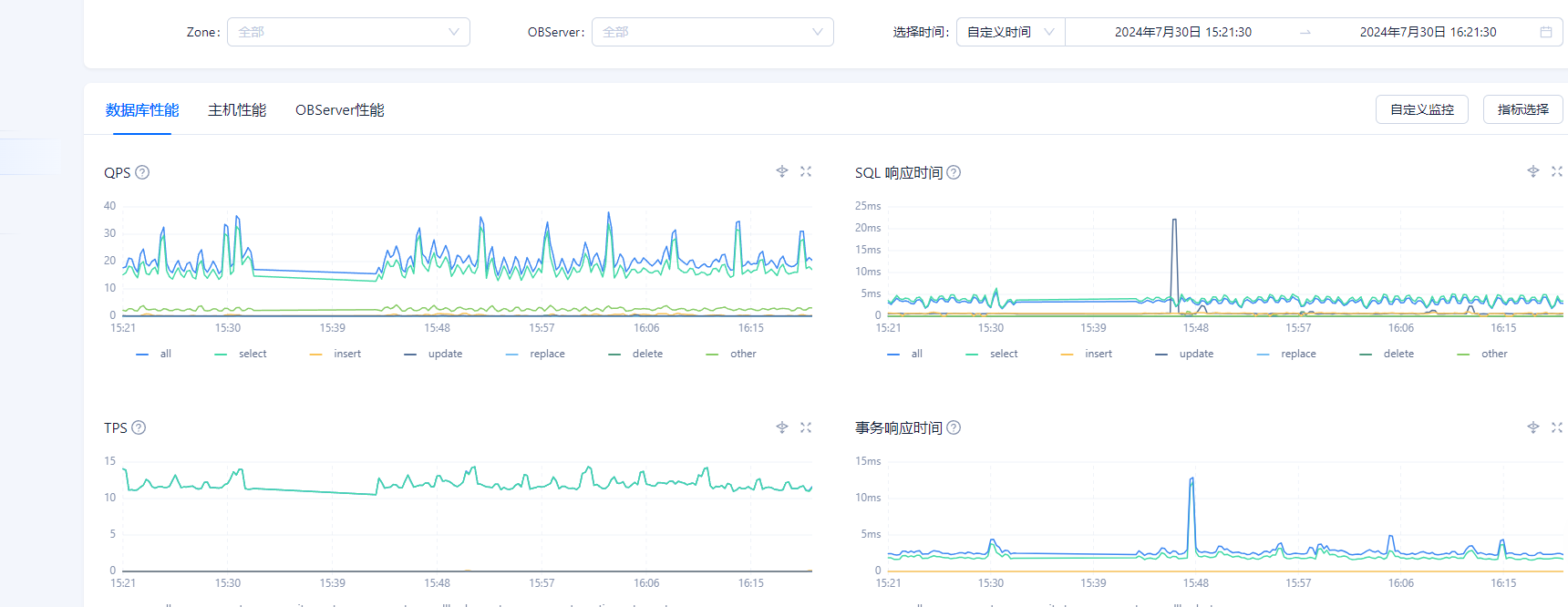Image resolution: width=1568 pixels, height=607 pixels.
Task: Click the 事务响应时间 spike near 15:48
Action: coord(1191,479)
